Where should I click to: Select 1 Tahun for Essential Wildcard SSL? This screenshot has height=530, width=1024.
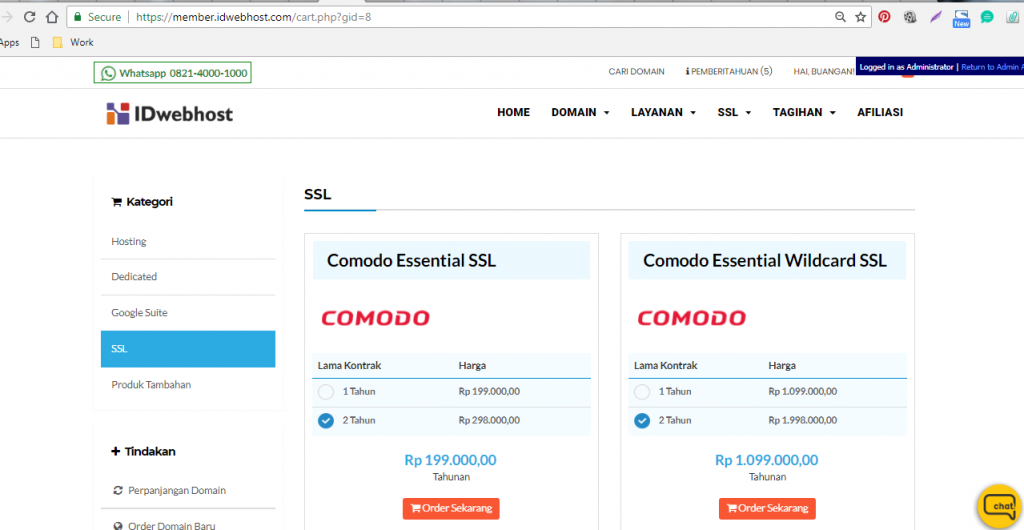(x=642, y=392)
